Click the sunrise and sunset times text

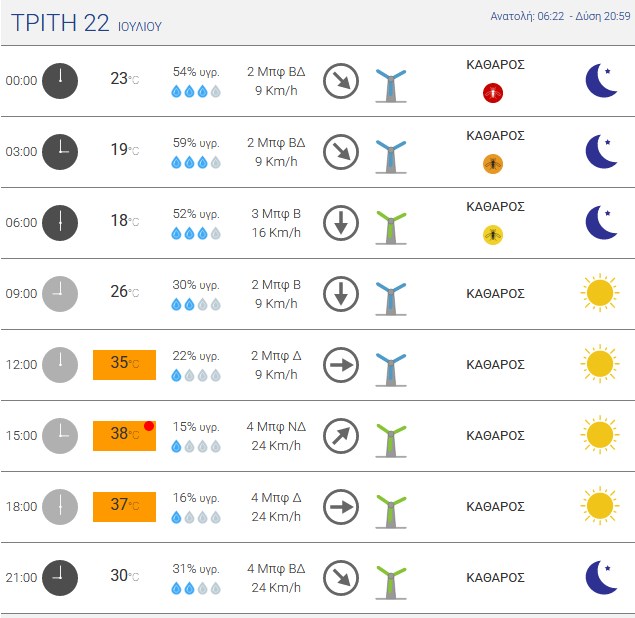tap(560, 16)
